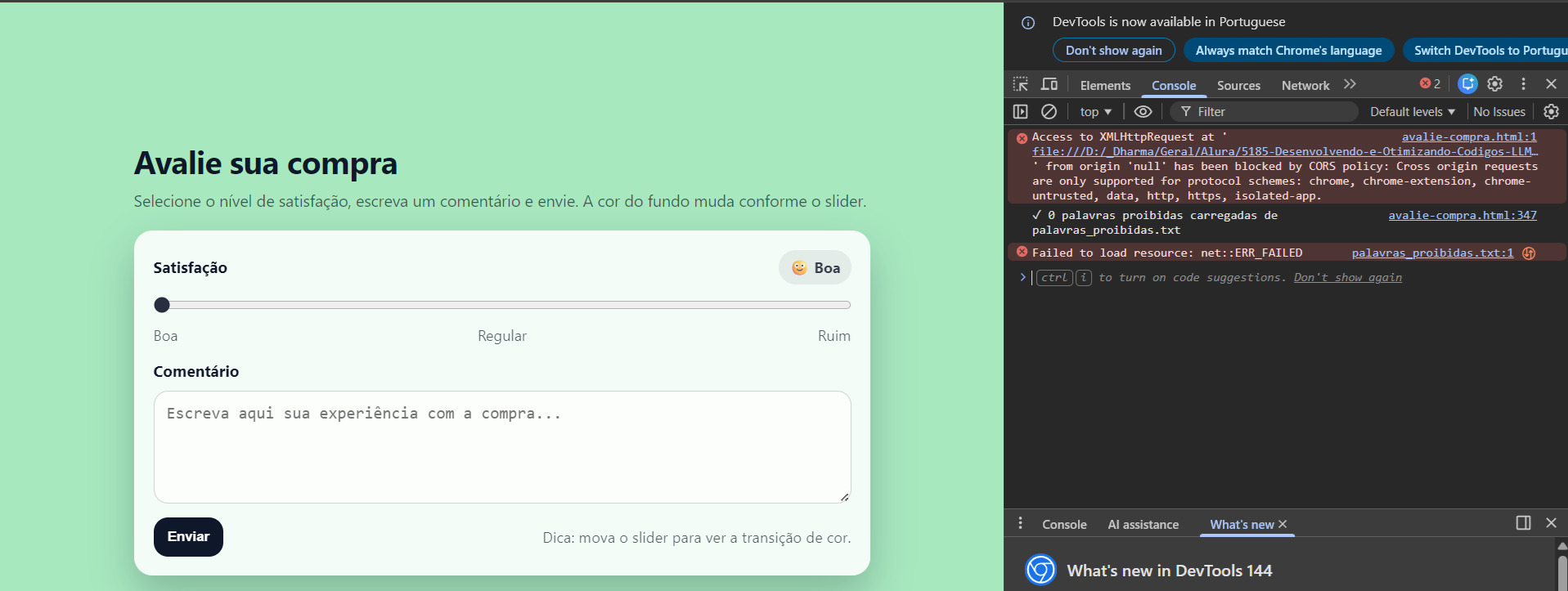The width and height of the screenshot is (1568, 591).
Task: Click the 'Boa' satisfaction badge
Action: 815,267
